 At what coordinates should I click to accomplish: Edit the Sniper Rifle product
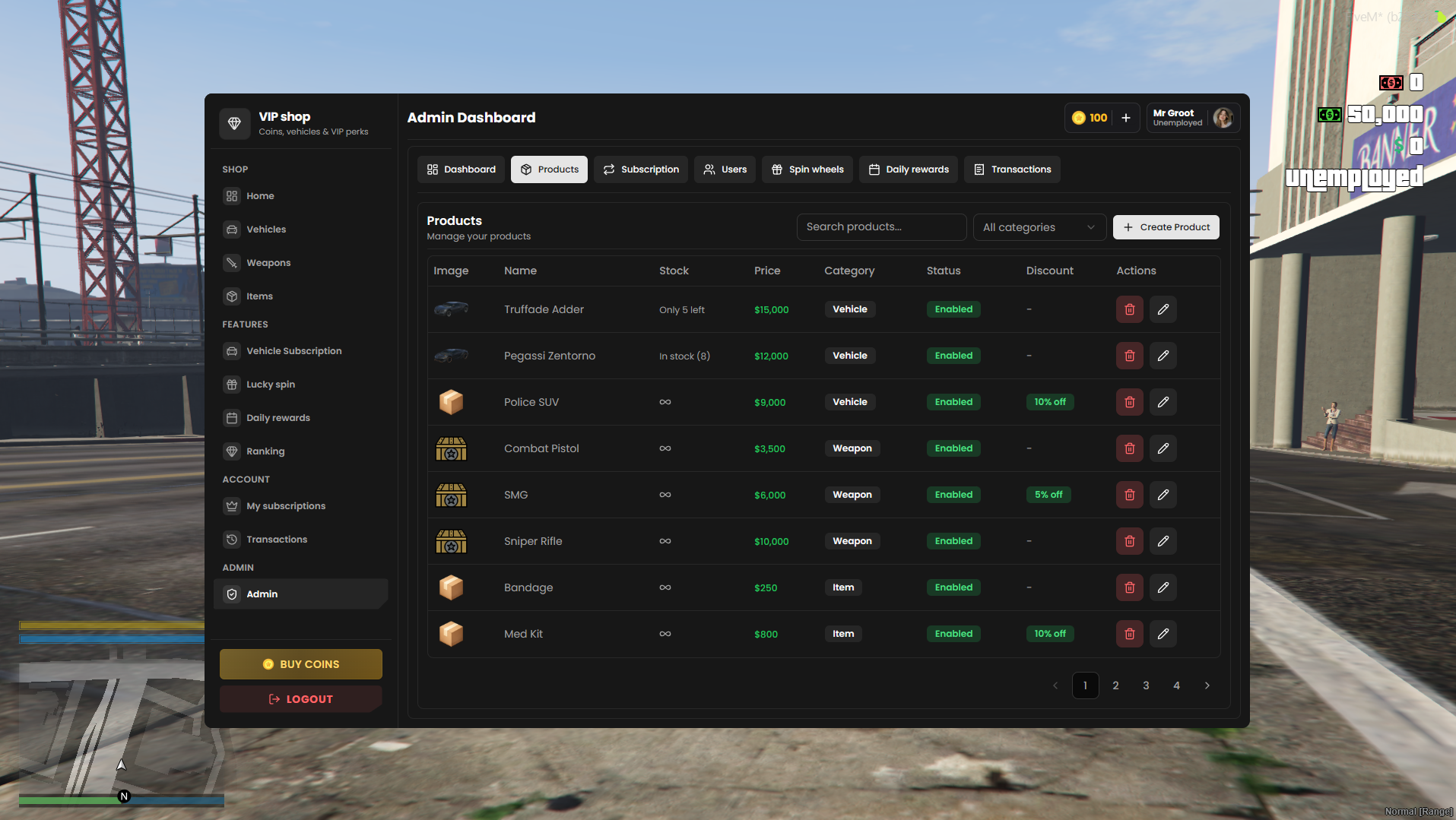(x=1163, y=541)
